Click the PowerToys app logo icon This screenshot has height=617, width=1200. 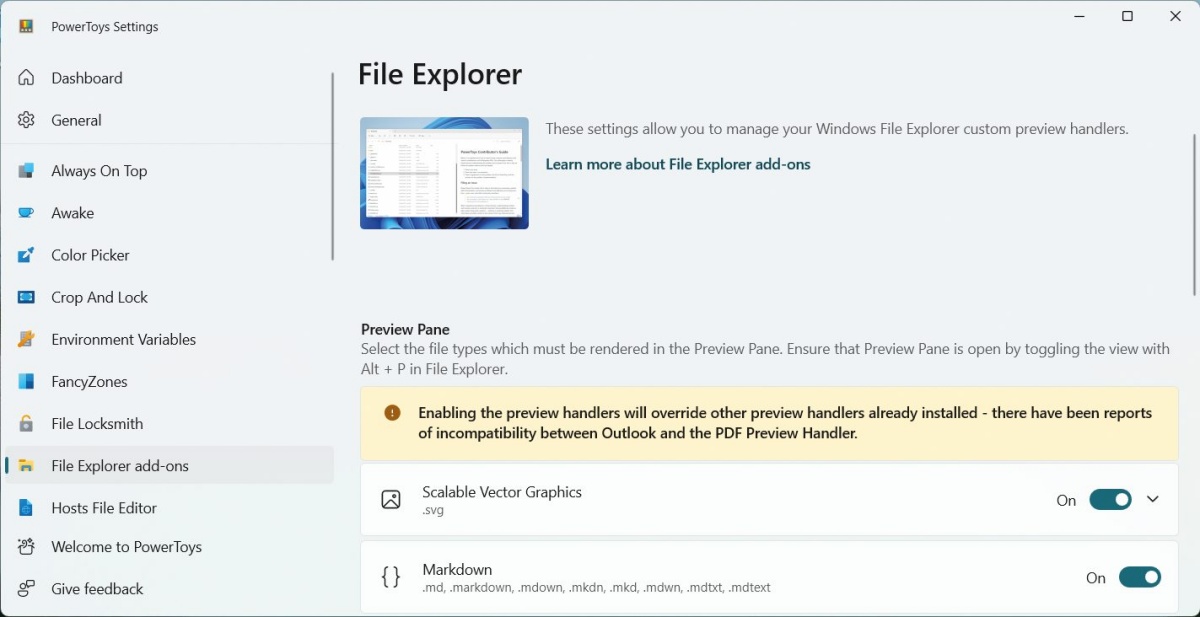26,26
